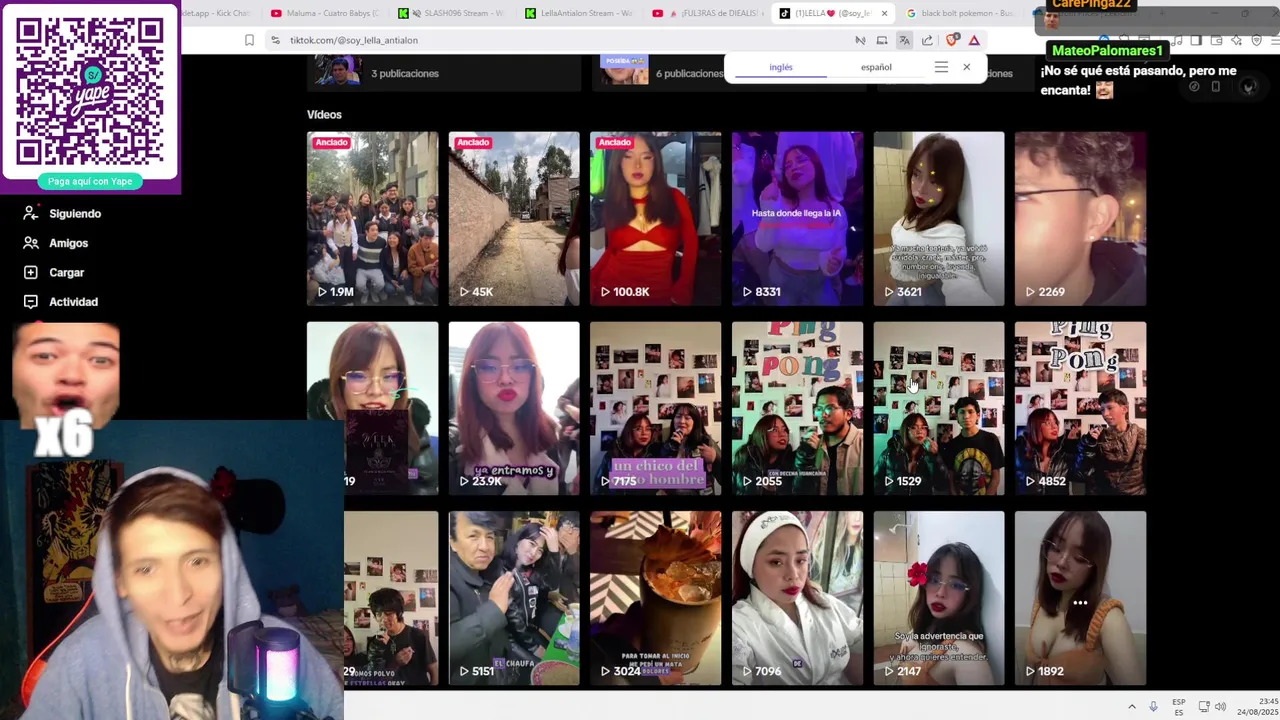Switch to the black bolt pokemon tab
Image resolution: width=1280 pixels, height=720 pixels.
click(x=960, y=13)
